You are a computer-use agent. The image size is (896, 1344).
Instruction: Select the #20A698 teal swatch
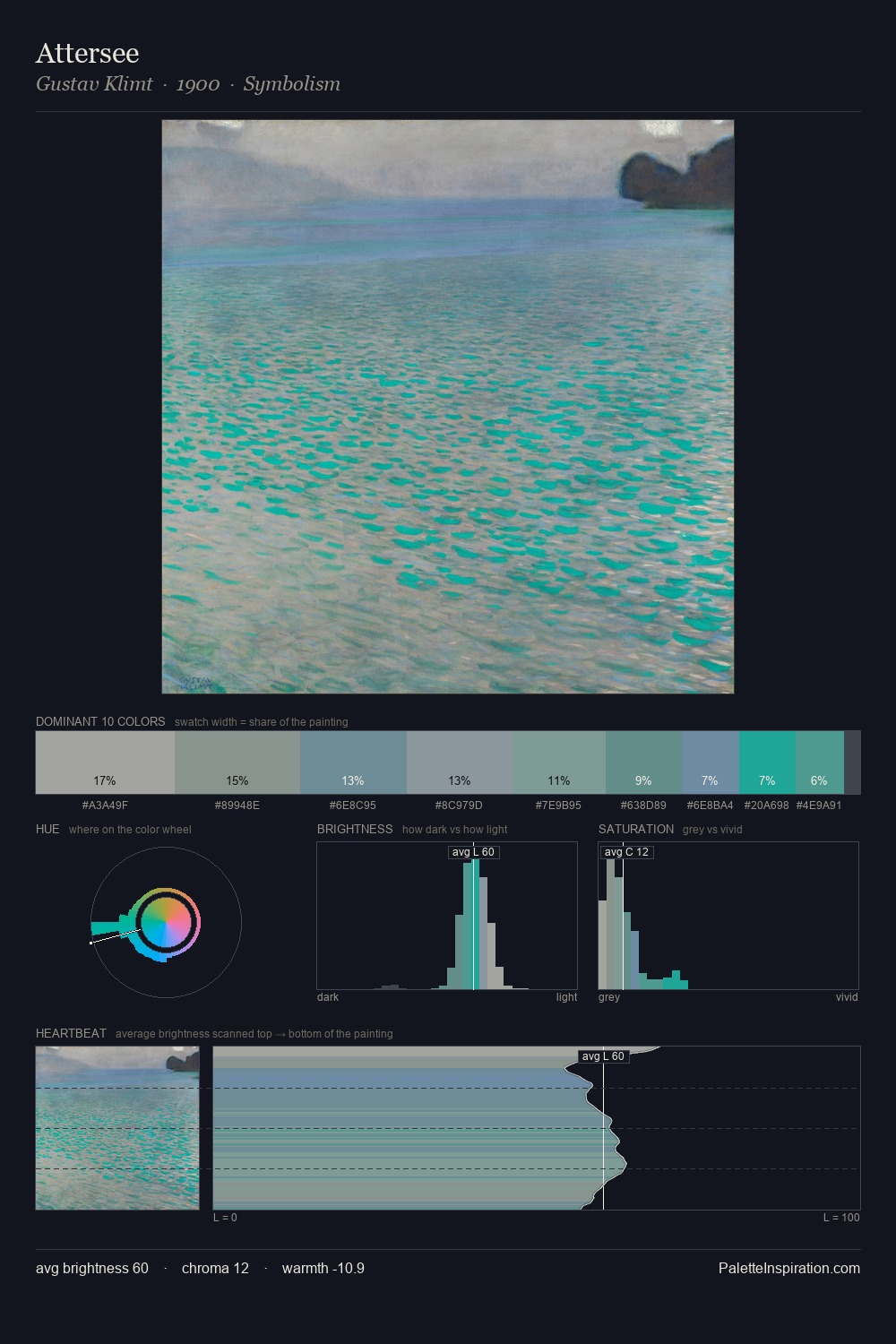[x=767, y=762]
